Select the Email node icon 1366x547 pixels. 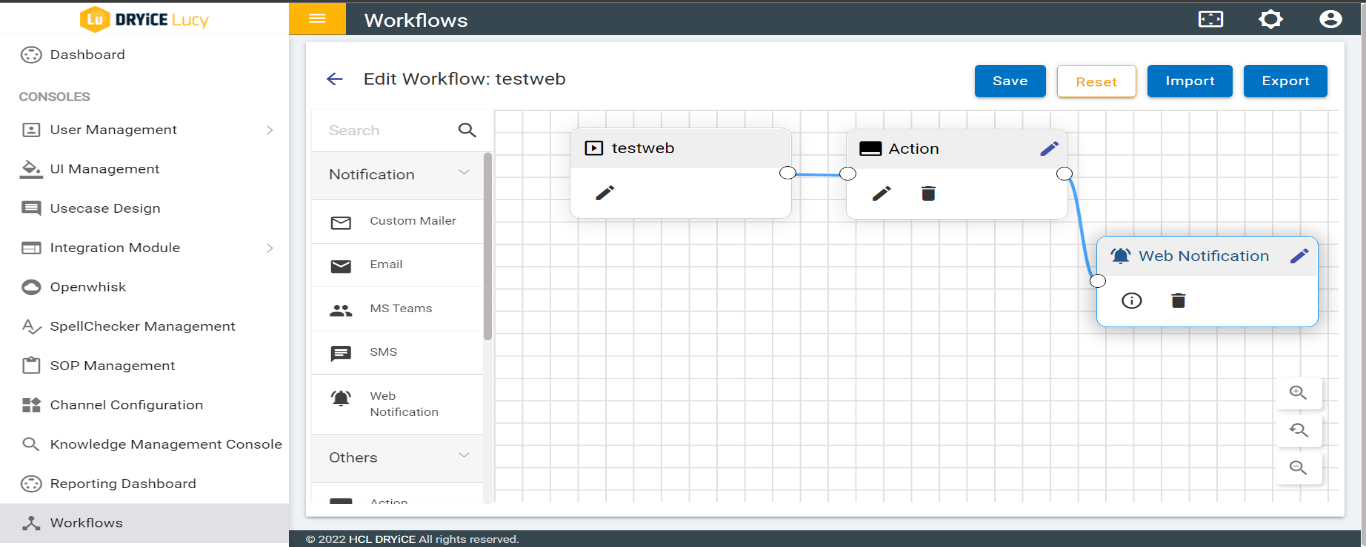click(x=341, y=266)
